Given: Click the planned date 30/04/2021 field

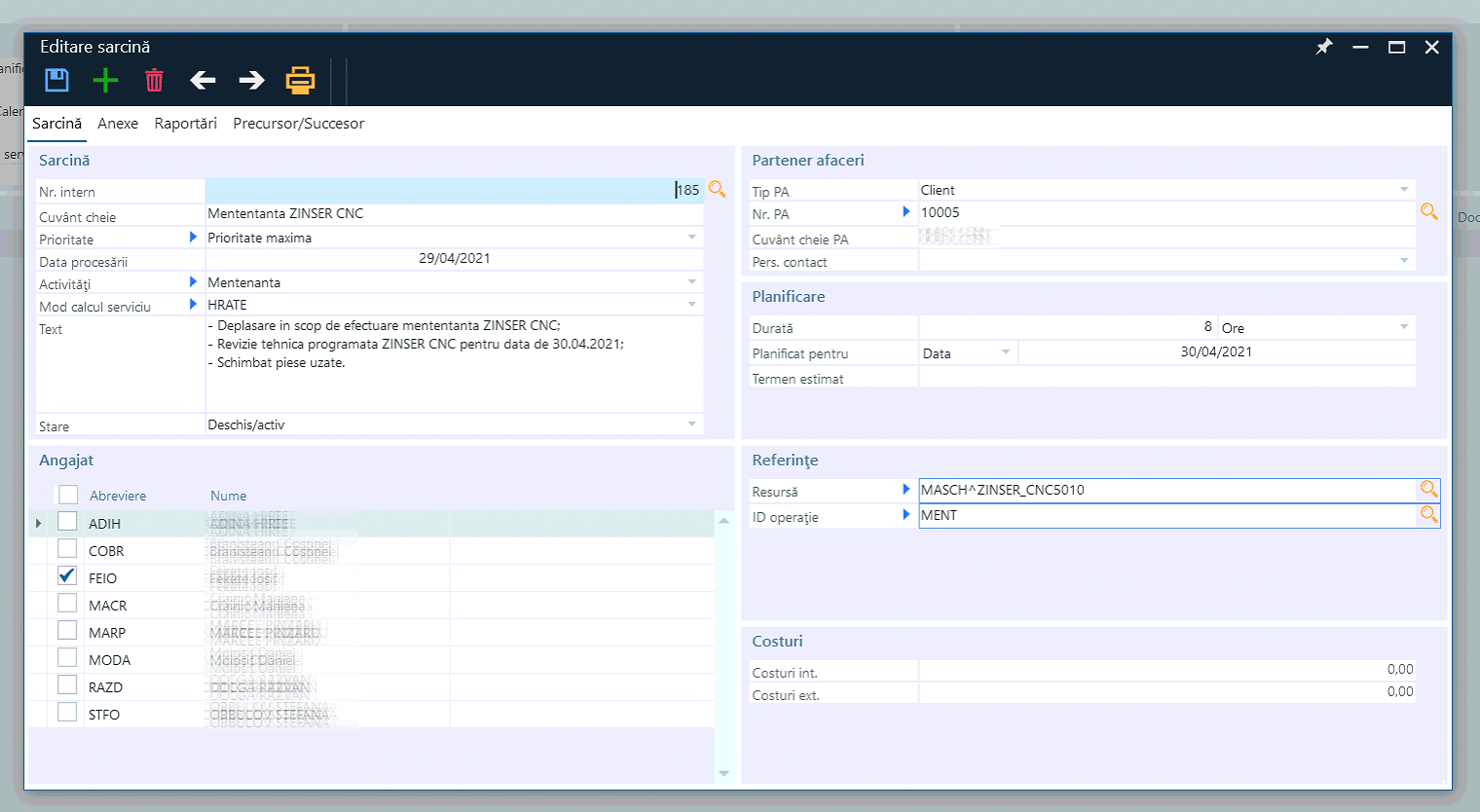Looking at the screenshot, I should 1216,352.
